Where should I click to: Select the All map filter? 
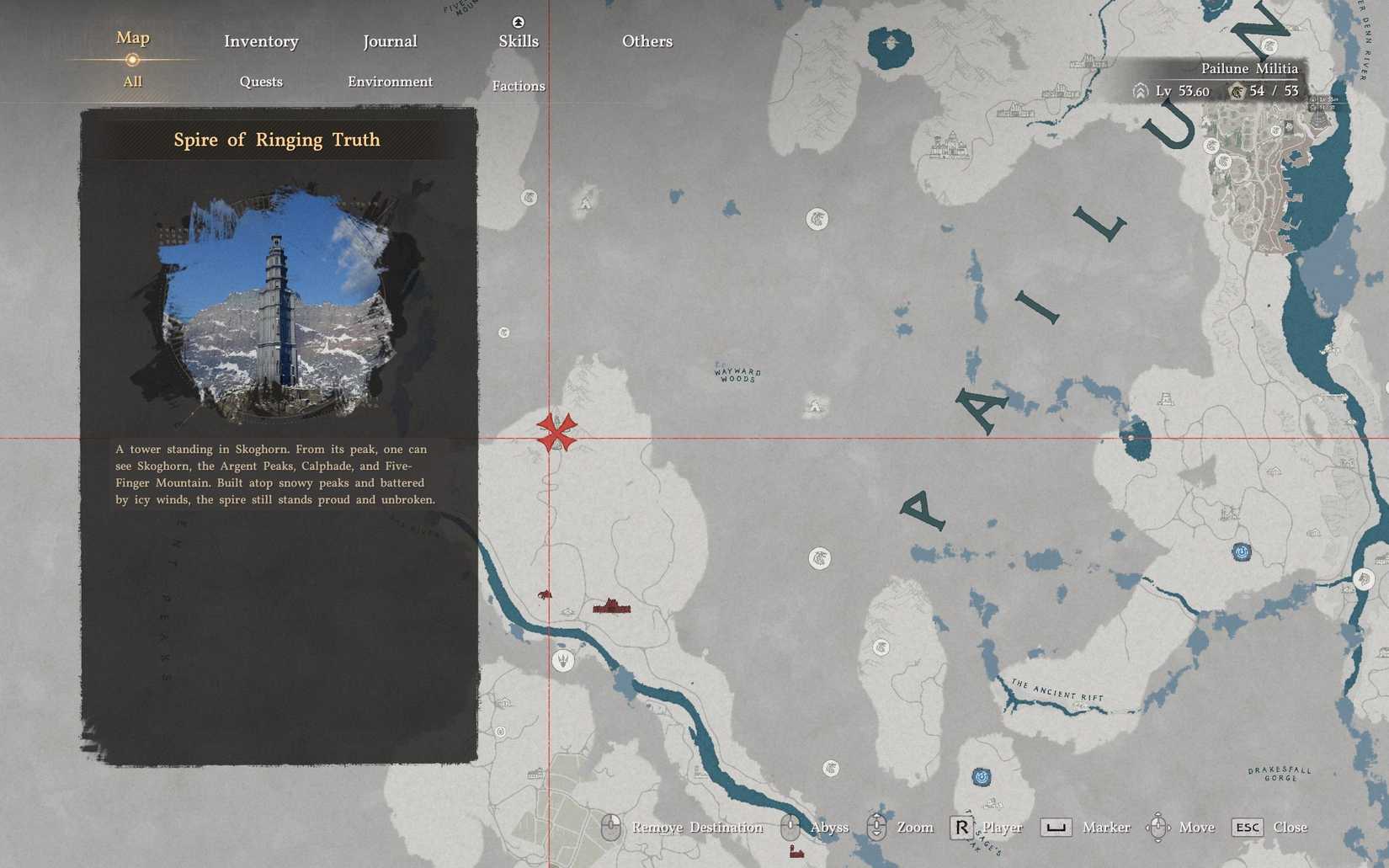coord(132,82)
